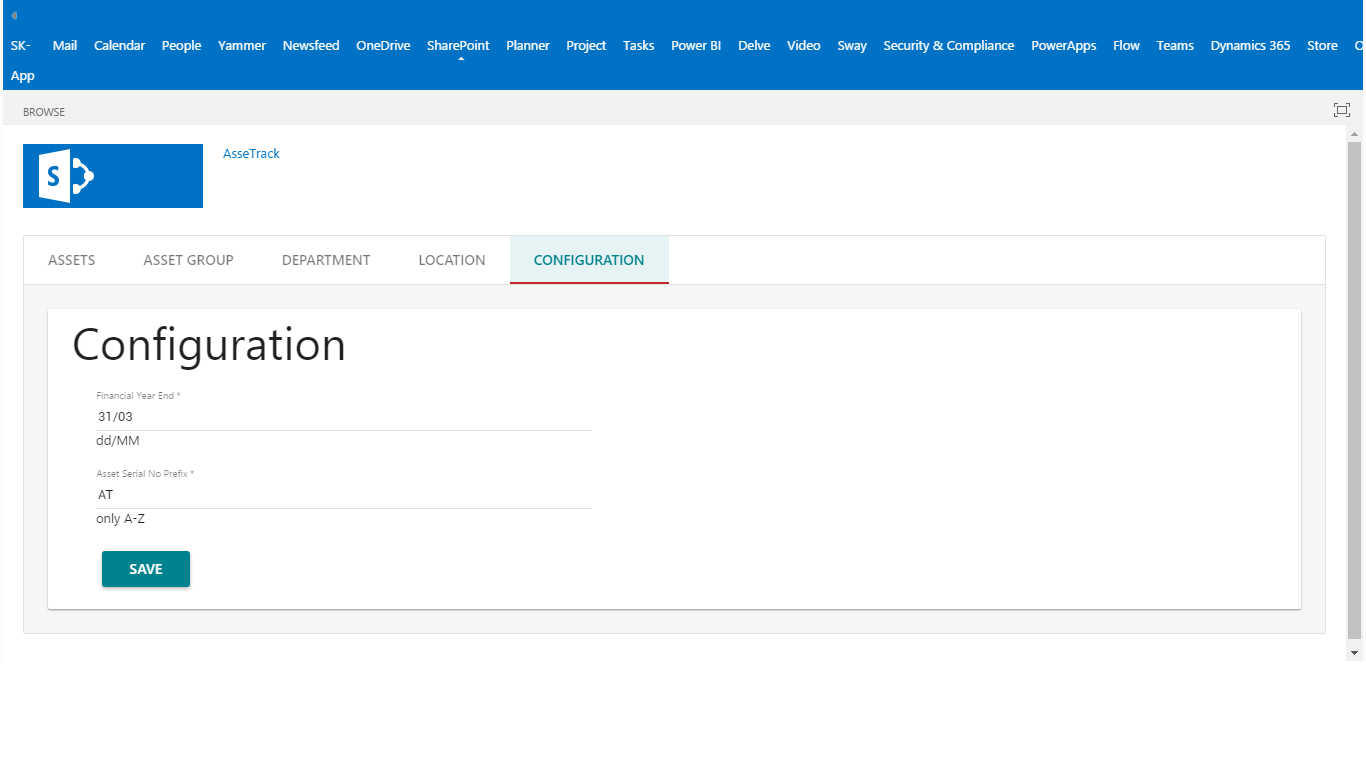Open Calendar in the top navigation

[x=119, y=45]
